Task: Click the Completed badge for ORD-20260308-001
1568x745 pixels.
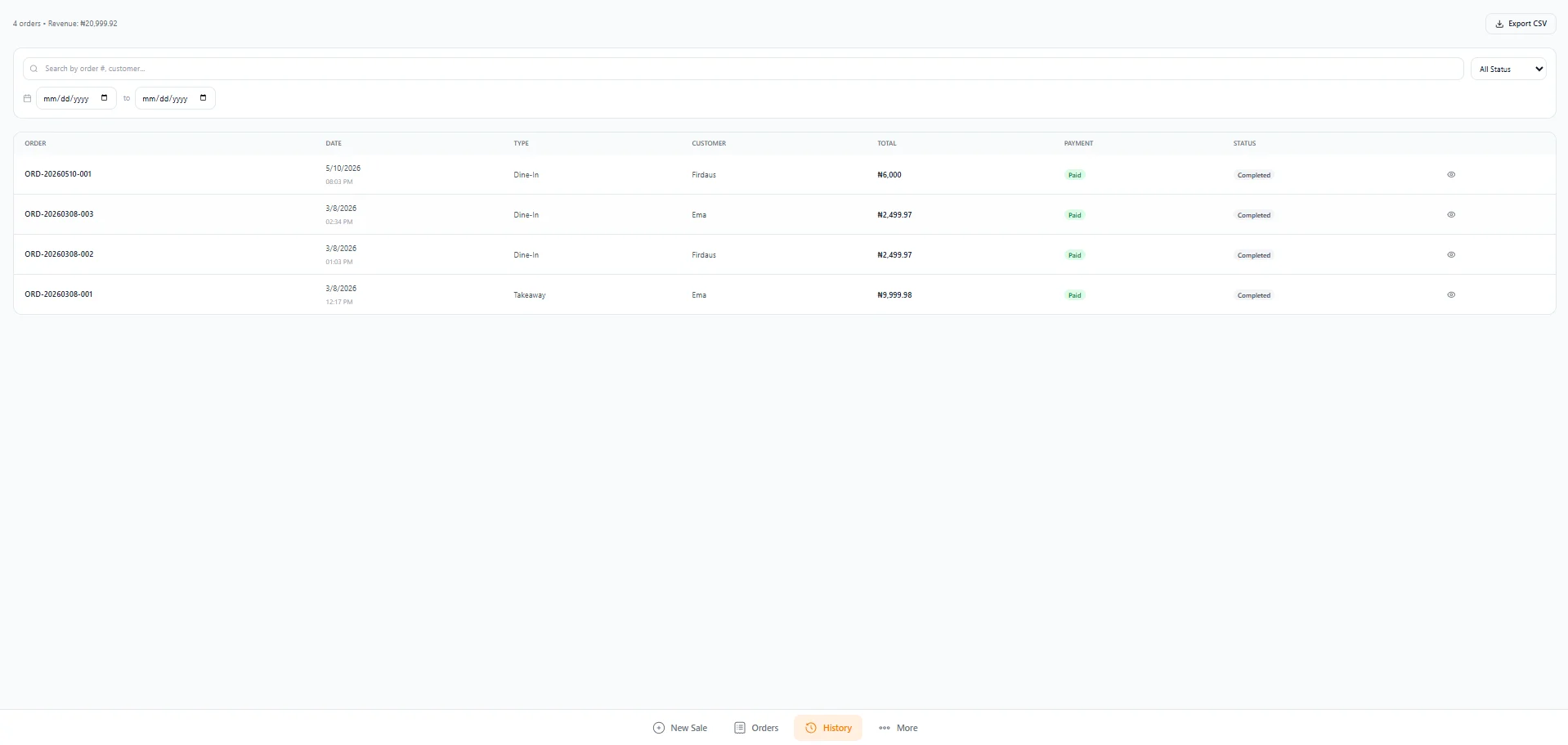Action: click(x=1253, y=295)
